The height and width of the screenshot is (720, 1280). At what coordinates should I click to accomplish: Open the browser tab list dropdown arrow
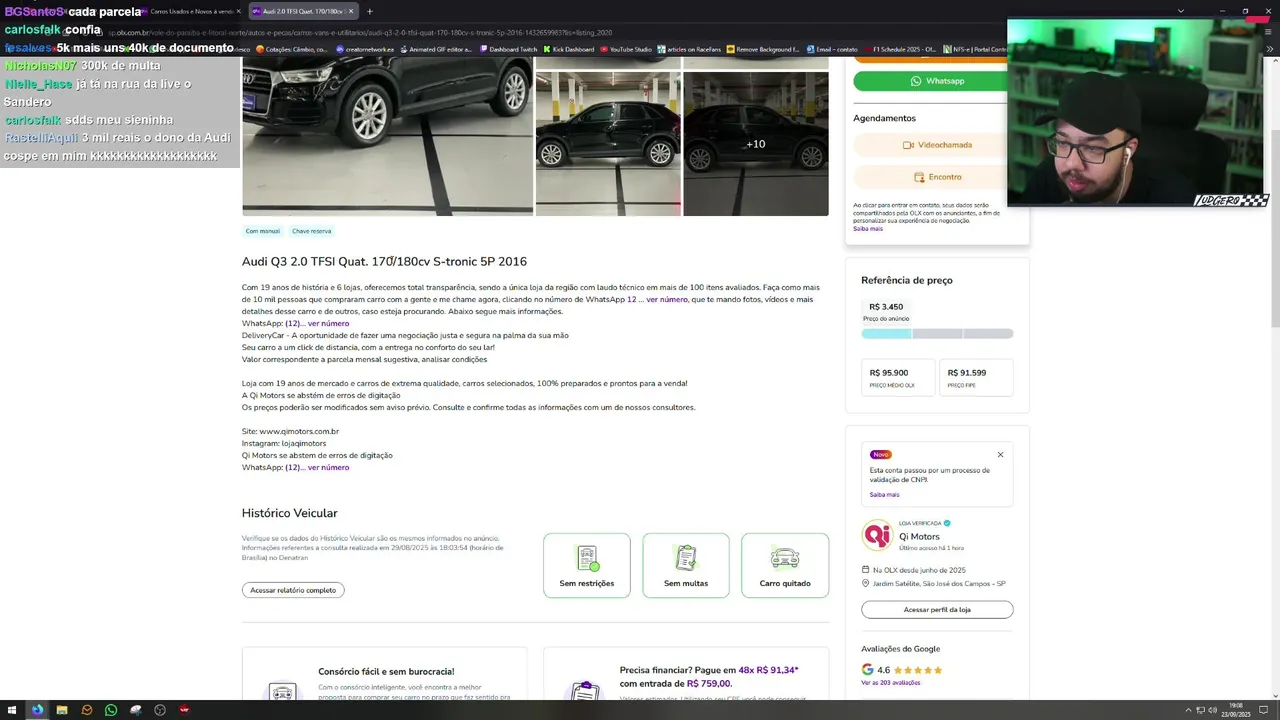click(1181, 11)
